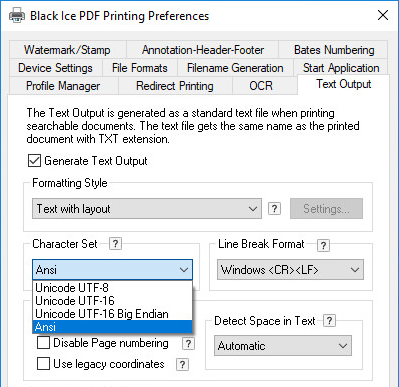Switch to the OCR tab
Viewport: 399px width, 387px height.
click(x=261, y=86)
